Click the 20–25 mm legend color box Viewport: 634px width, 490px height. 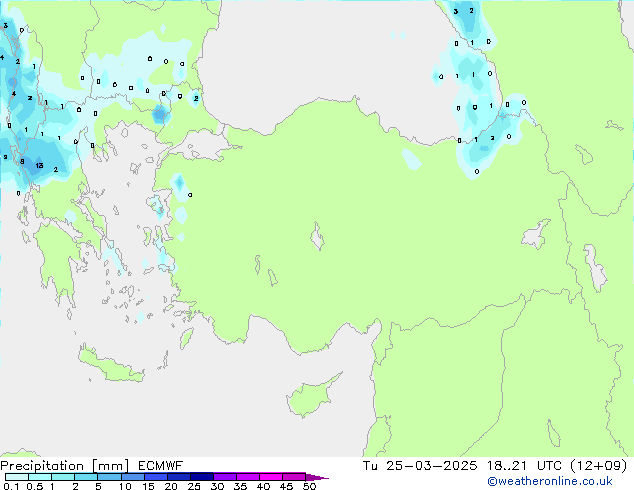pyautogui.click(x=179, y=477)
